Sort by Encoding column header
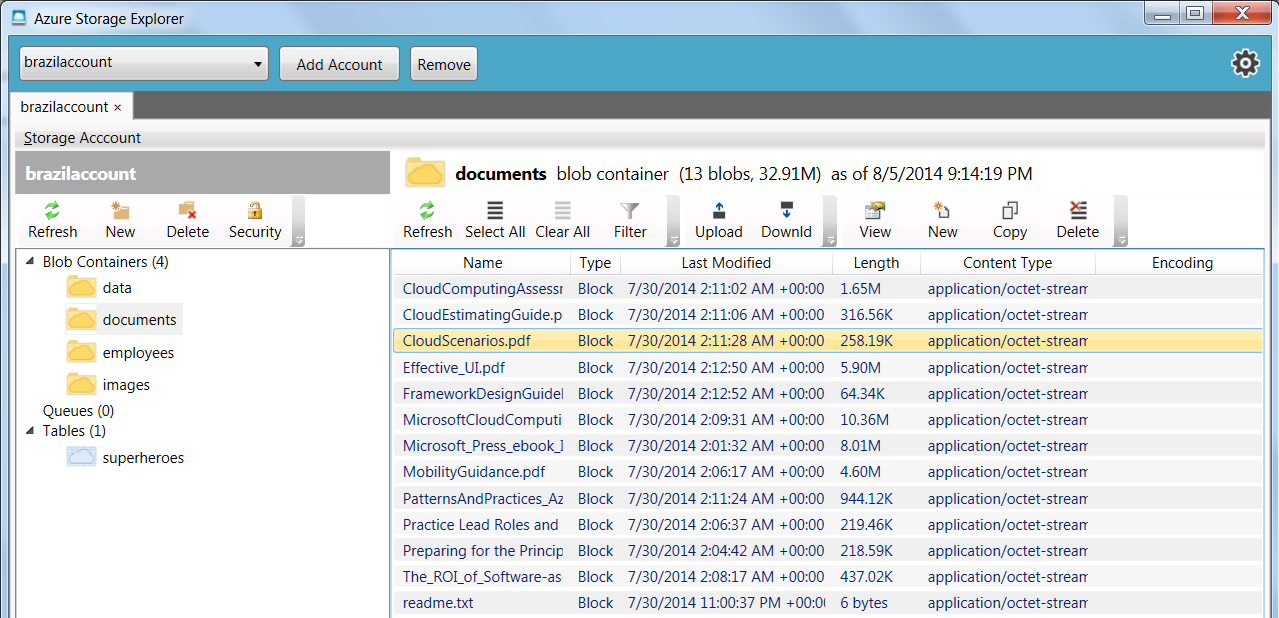Screen dimensions: 1279x618 pyautogui.click(x=1182, y=262)
